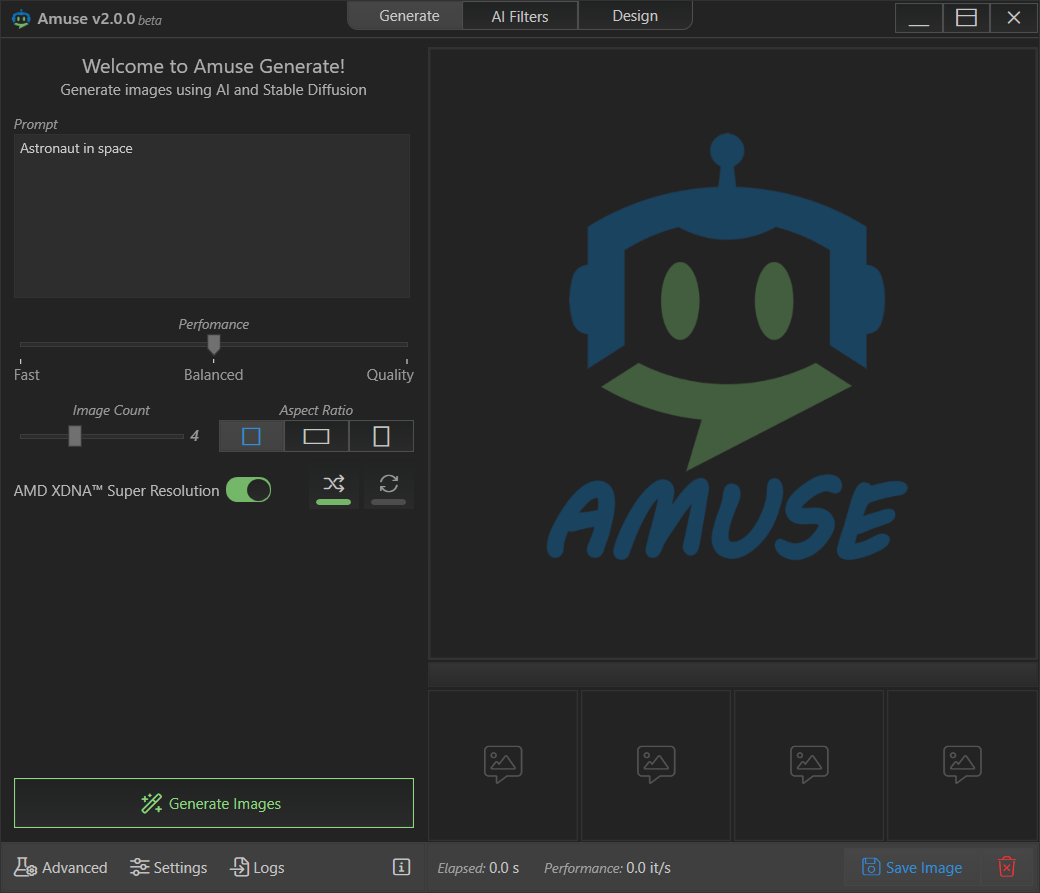Open the Generate tab
This screenshot has height=893, width=1040.
point(409,16)
